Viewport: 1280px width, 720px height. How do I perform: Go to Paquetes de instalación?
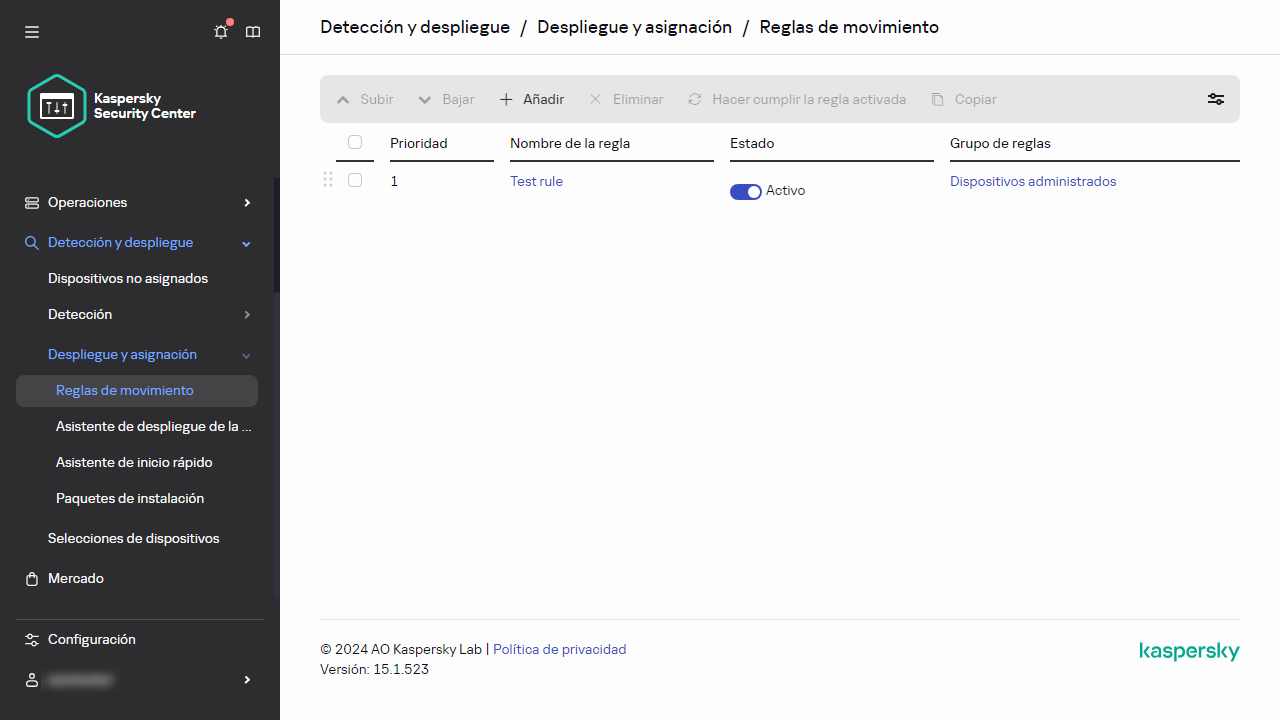(130, 499)
